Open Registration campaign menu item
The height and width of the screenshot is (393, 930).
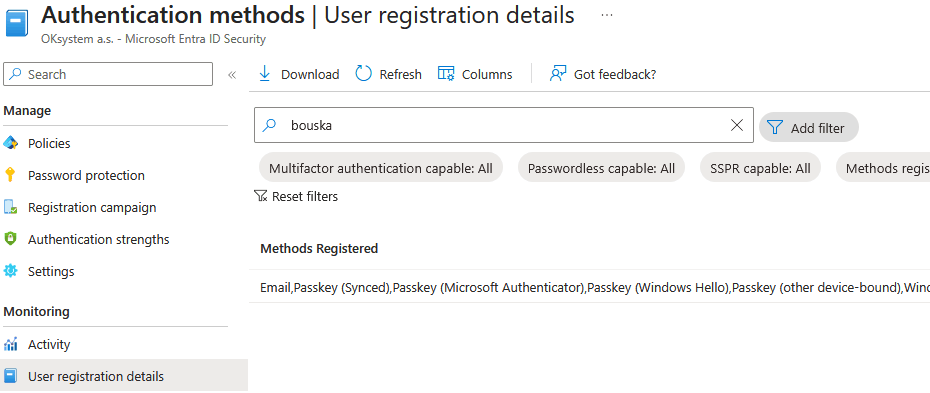pyautogui.click(x=92, y=207)
